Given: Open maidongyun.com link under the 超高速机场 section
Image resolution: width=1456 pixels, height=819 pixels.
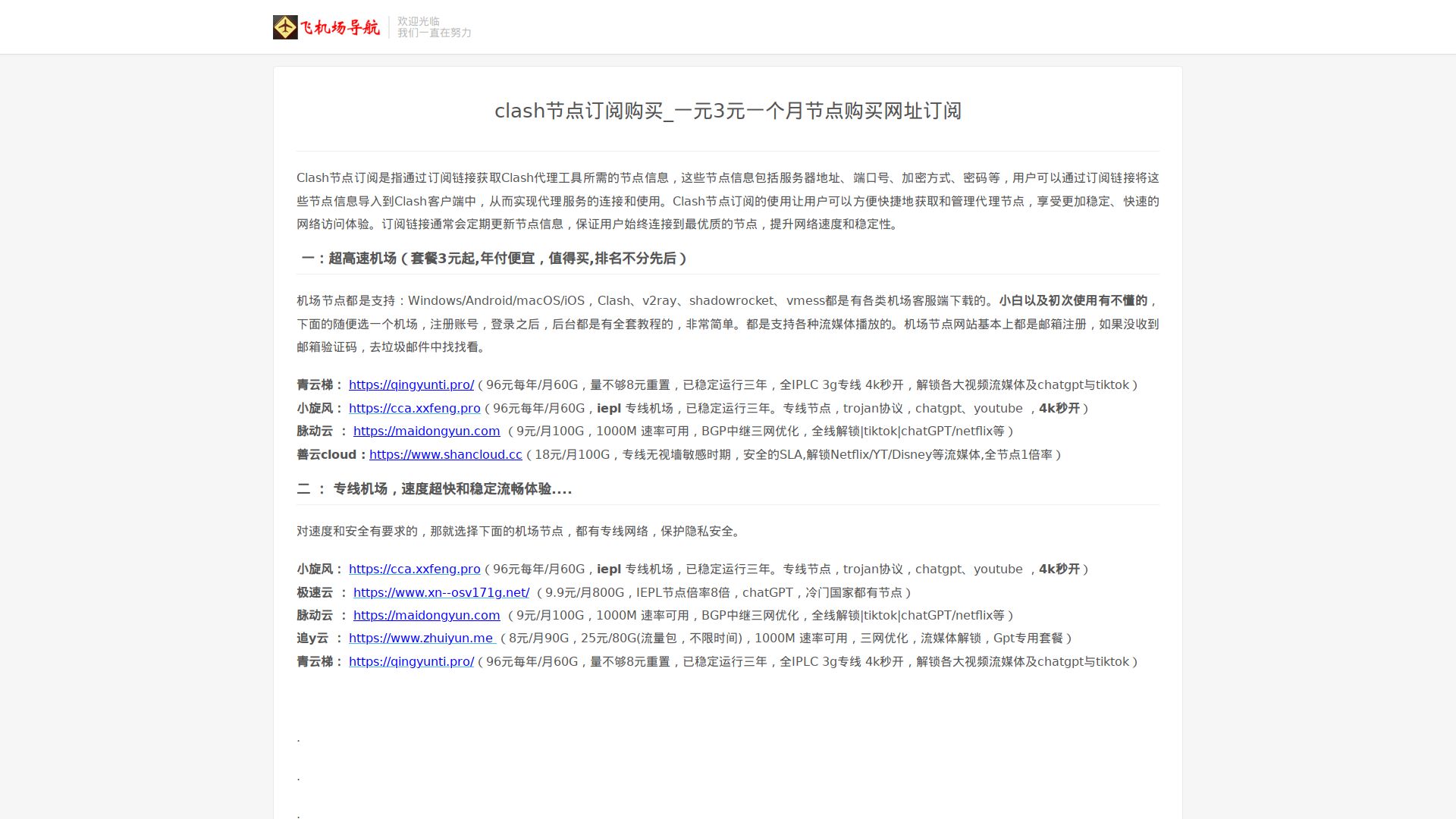Looking at the screenshot, I should [x=426, y=431].
